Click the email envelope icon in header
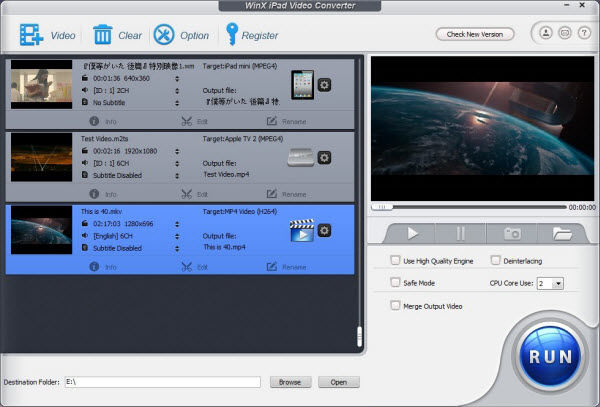Screen dimensions: 600x407 [x=565, y=33]
